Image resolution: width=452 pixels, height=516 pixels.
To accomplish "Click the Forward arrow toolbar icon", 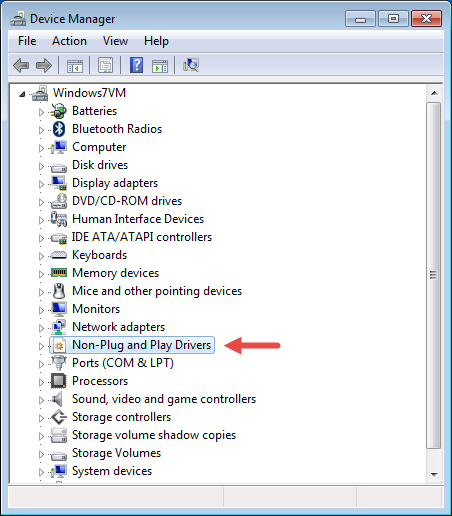I will (44, 65).
